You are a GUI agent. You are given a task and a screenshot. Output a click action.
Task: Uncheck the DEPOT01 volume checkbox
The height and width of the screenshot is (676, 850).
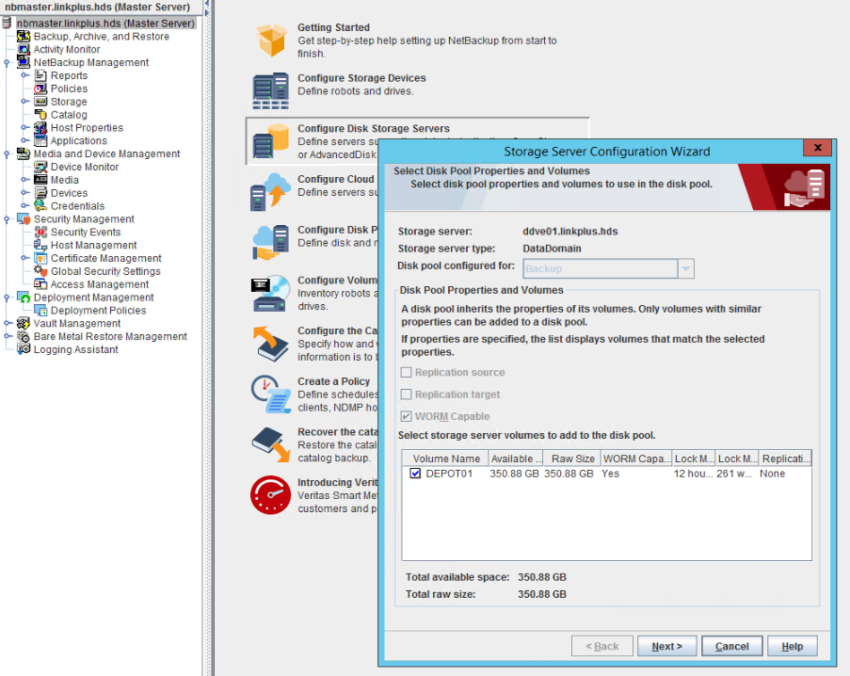click(415, 473)
